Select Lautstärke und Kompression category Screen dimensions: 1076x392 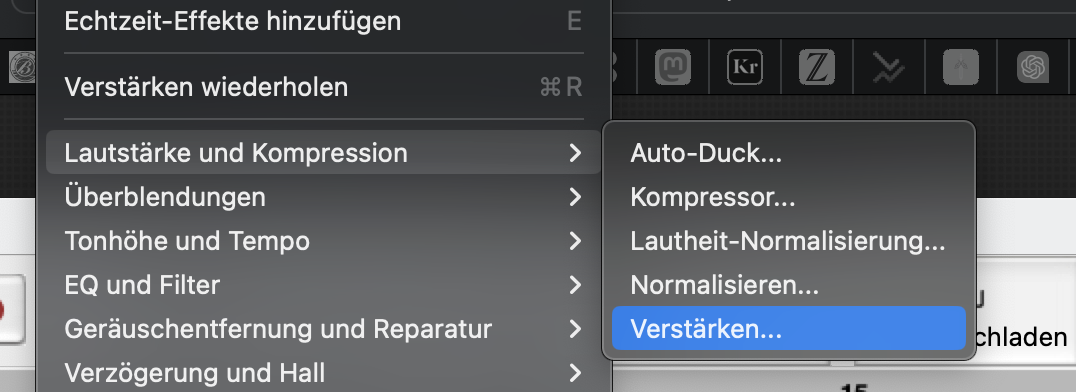pos(323,152)
